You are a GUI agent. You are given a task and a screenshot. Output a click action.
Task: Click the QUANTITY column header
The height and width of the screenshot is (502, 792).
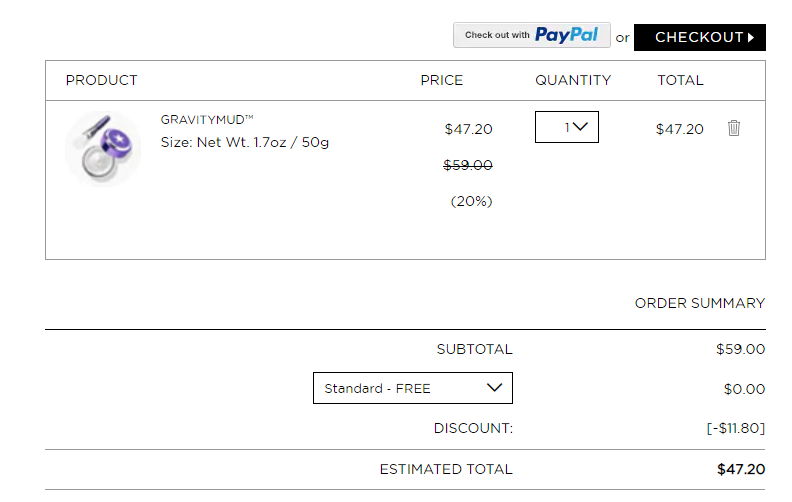point(573,80)
